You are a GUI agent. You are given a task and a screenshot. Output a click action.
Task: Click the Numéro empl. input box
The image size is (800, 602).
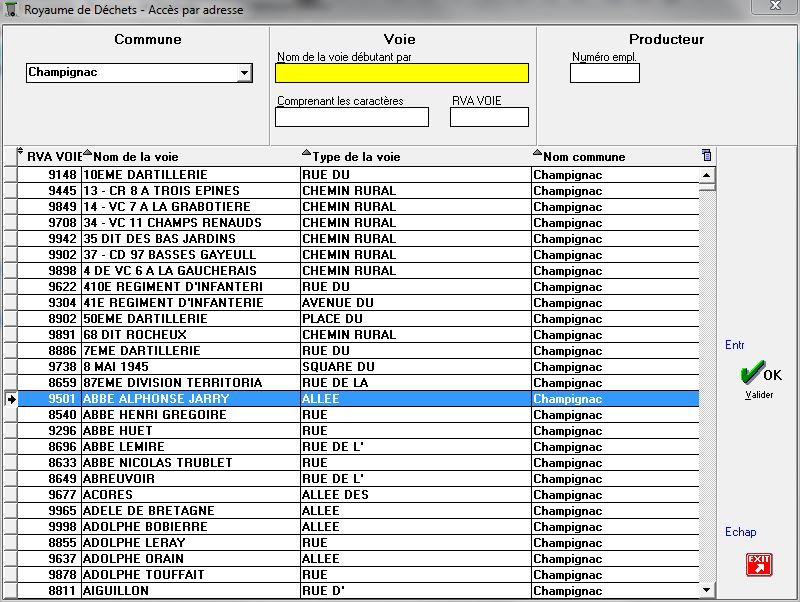click(x=604, y=73)
